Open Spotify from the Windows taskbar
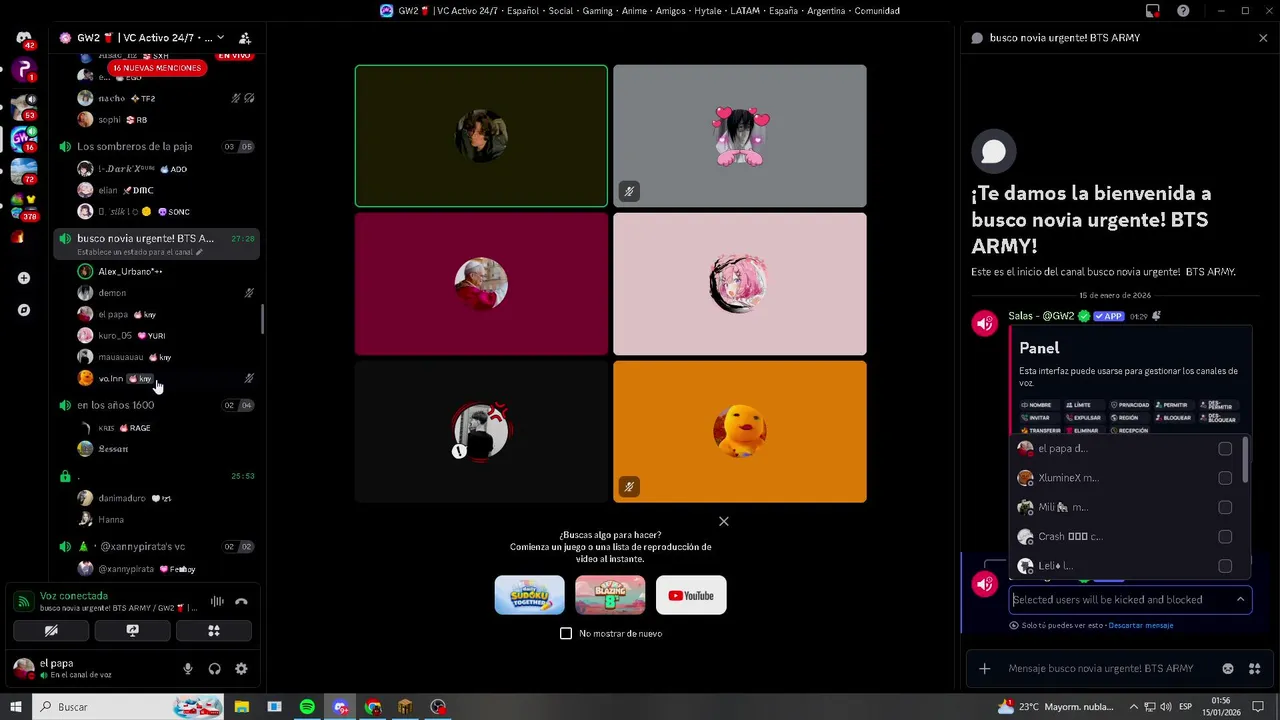The height and width of the screenshot is (720, 1280). coord(307,707)
